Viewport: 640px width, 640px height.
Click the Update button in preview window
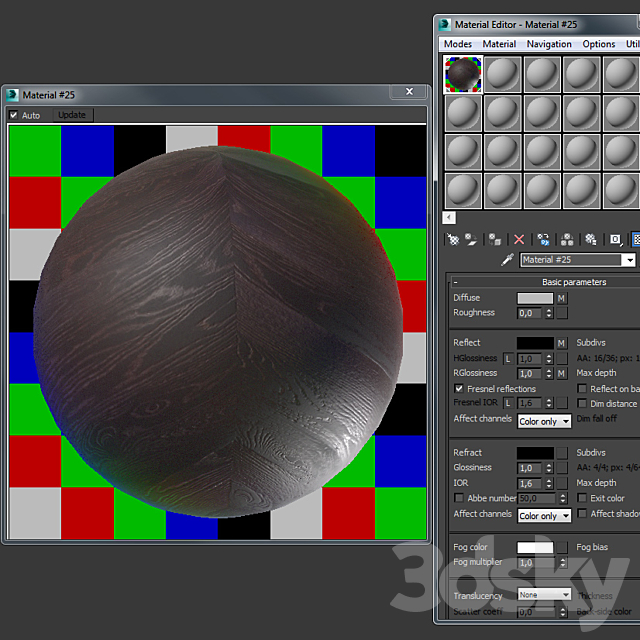coord(72,115)
